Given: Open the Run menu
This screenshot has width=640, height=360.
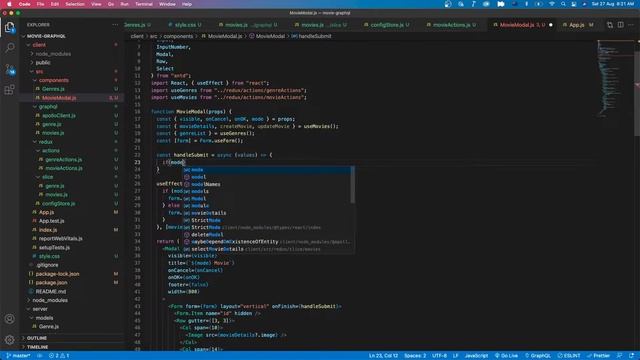Looking at the screenshot, I should coord(124,4).
